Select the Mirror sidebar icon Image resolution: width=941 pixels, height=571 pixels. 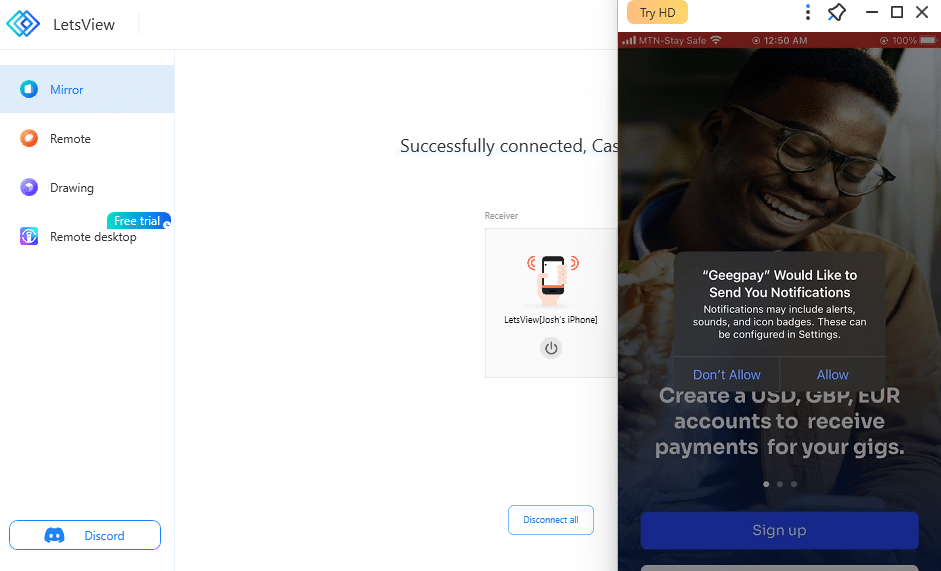click(x=29, y=89)
